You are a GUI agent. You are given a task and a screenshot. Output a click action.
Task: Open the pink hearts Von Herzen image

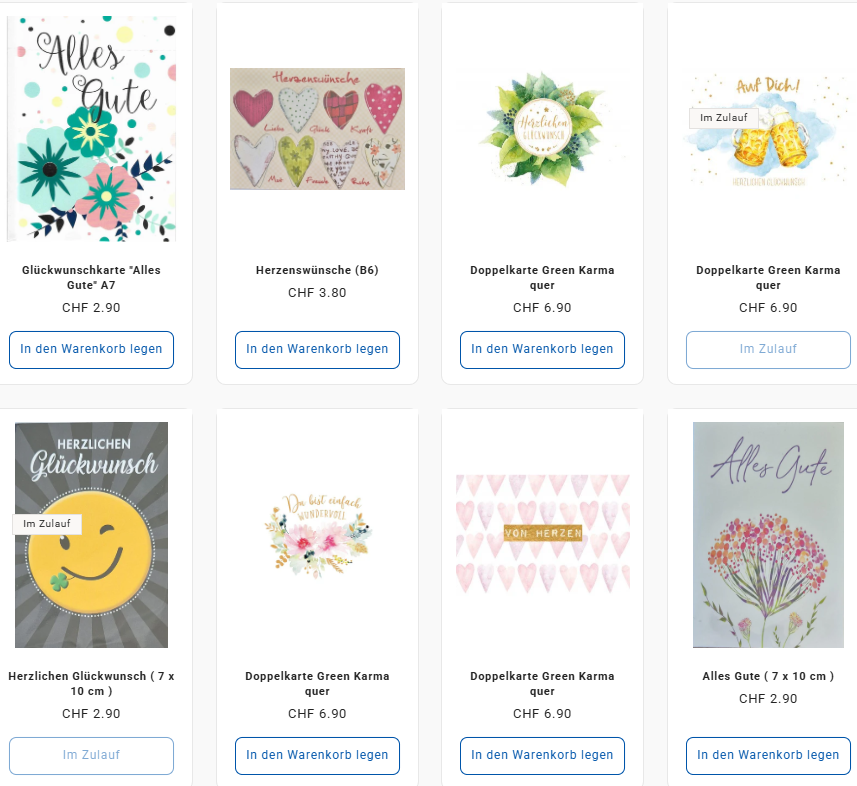coord(542,535)
